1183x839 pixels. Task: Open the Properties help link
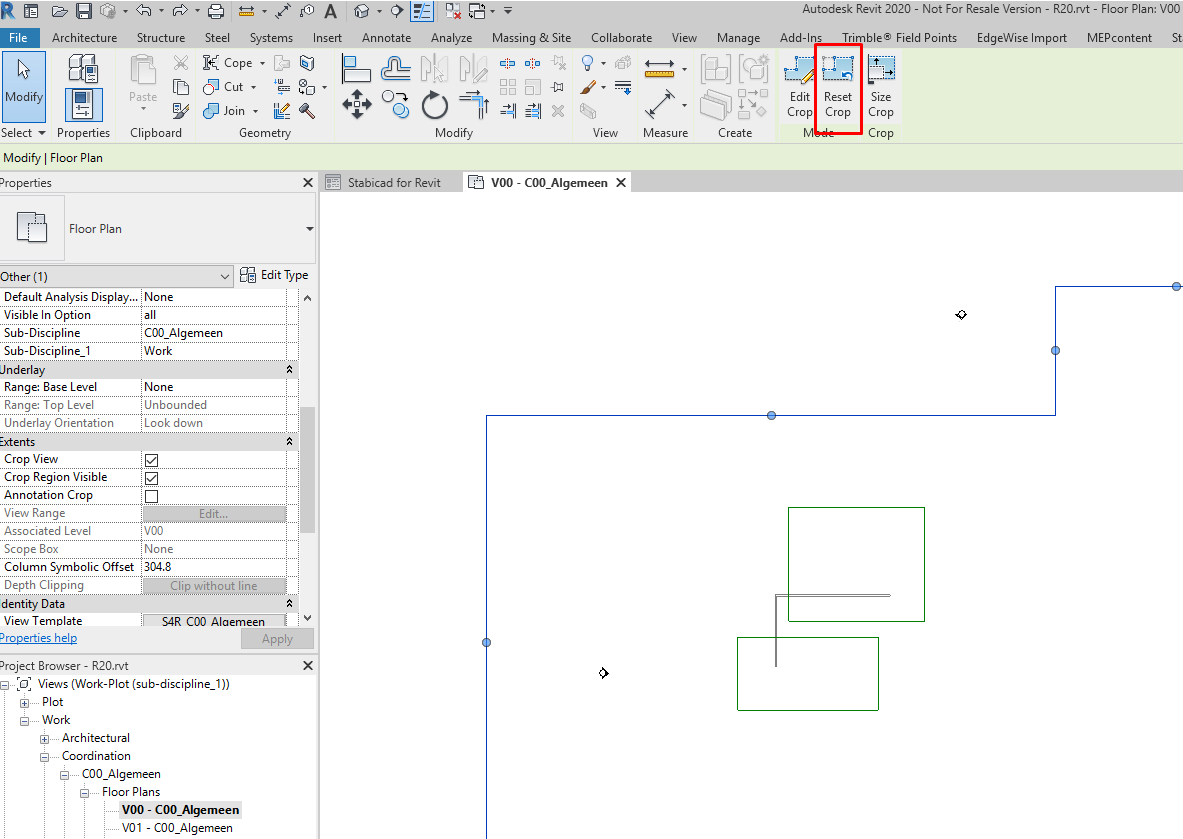[38, 638]
